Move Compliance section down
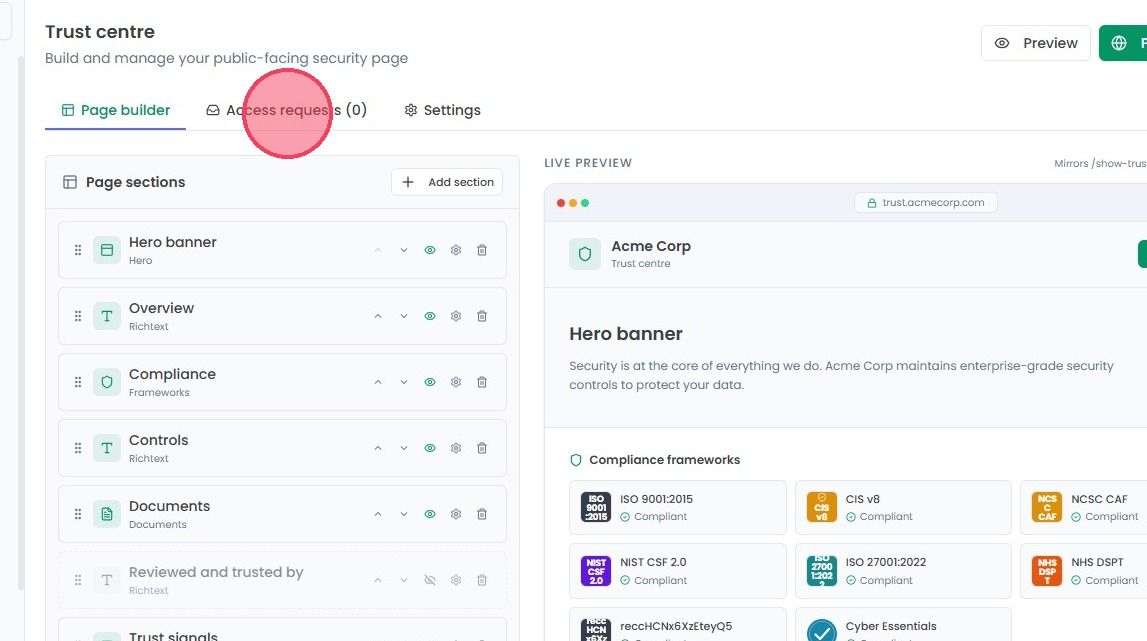The image size is (1147, 641). [404, 382]
